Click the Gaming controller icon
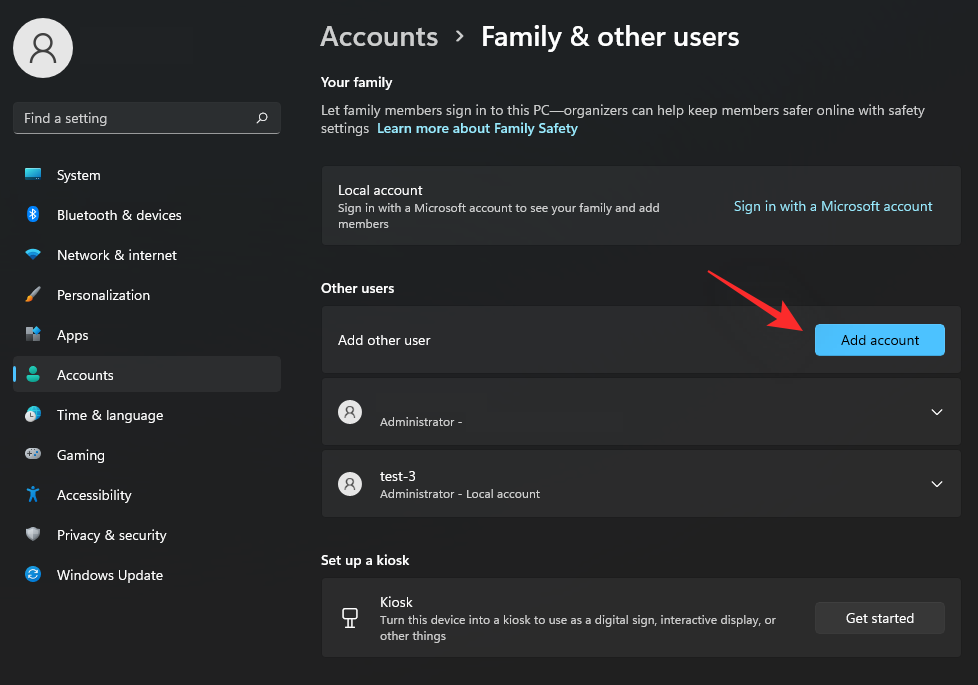The height and width of the screenshot is (685, 978). point(33,455)
